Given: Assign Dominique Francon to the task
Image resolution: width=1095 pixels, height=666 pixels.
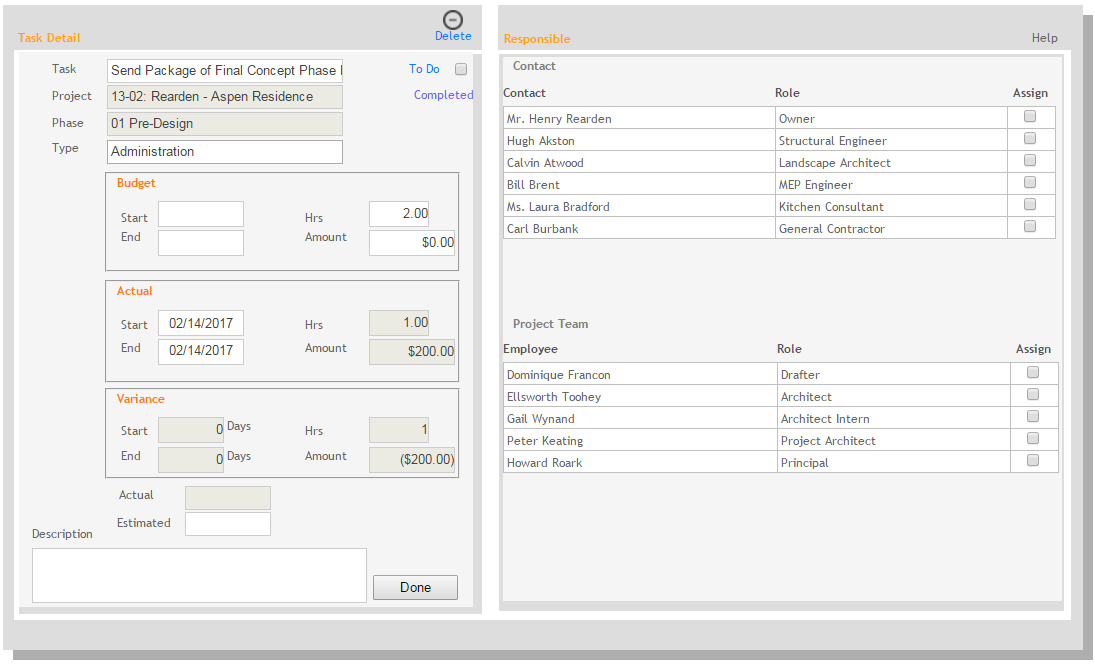Looking at the screenshot, I should [1033, 373].
